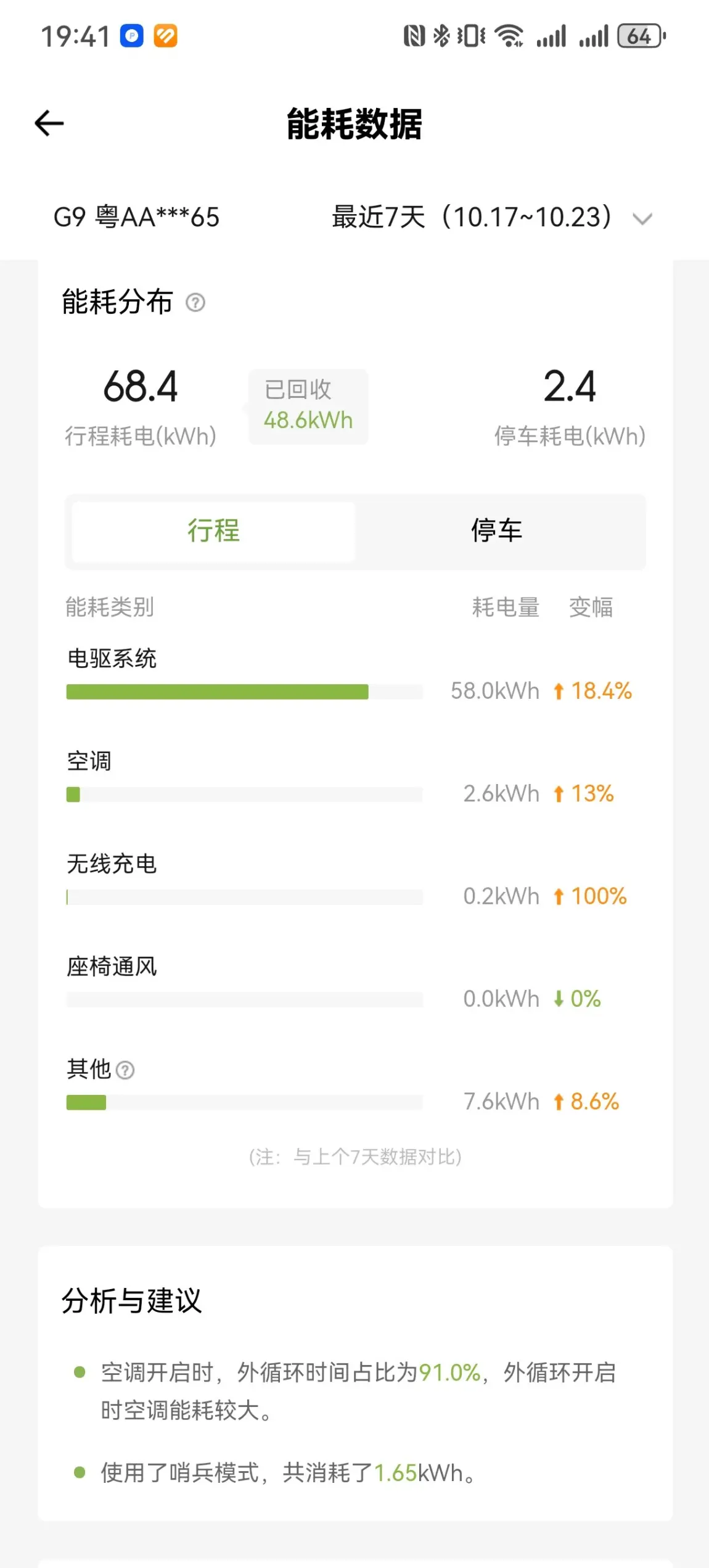Screen dimensions: 709x1568
Task: Open help icon beside 能耗分布
Action: (x=195, y=303)
